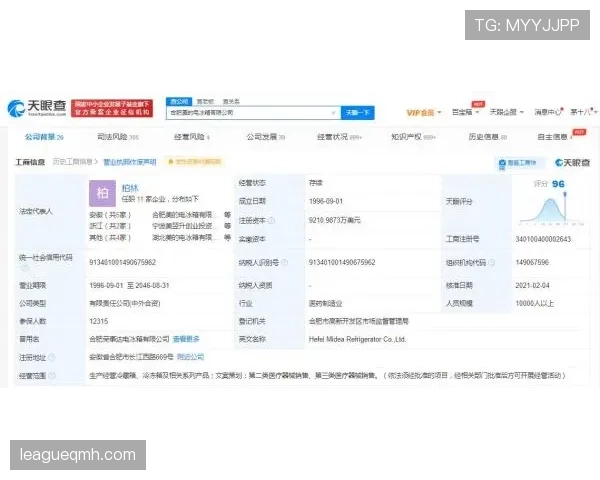This screenshot has height=480, width=600.
Task: Click the company type 有限责任公司(中外合资)
Action: [x=124, y=304]
